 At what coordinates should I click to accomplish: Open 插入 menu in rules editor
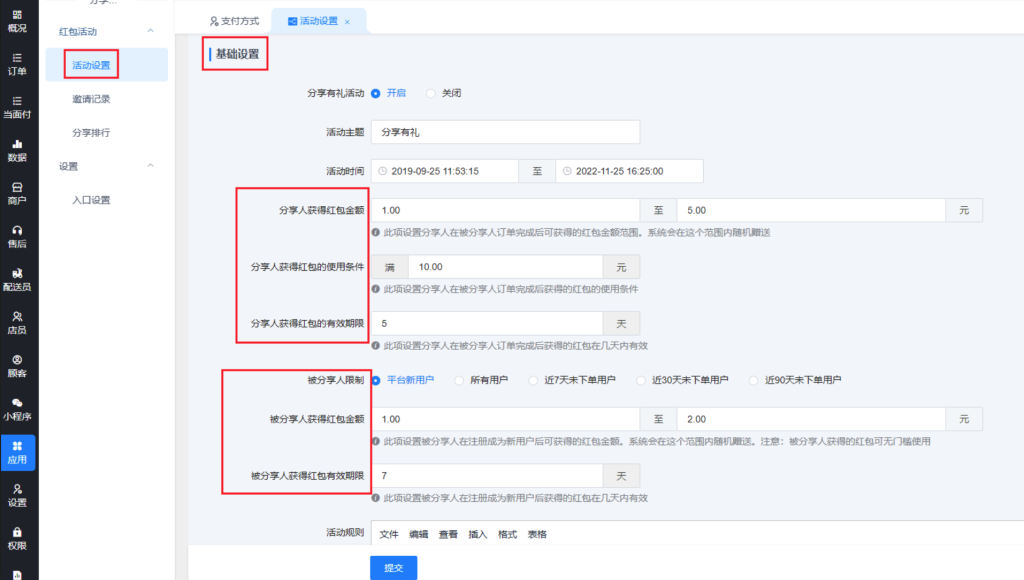(x=477, y=535)
